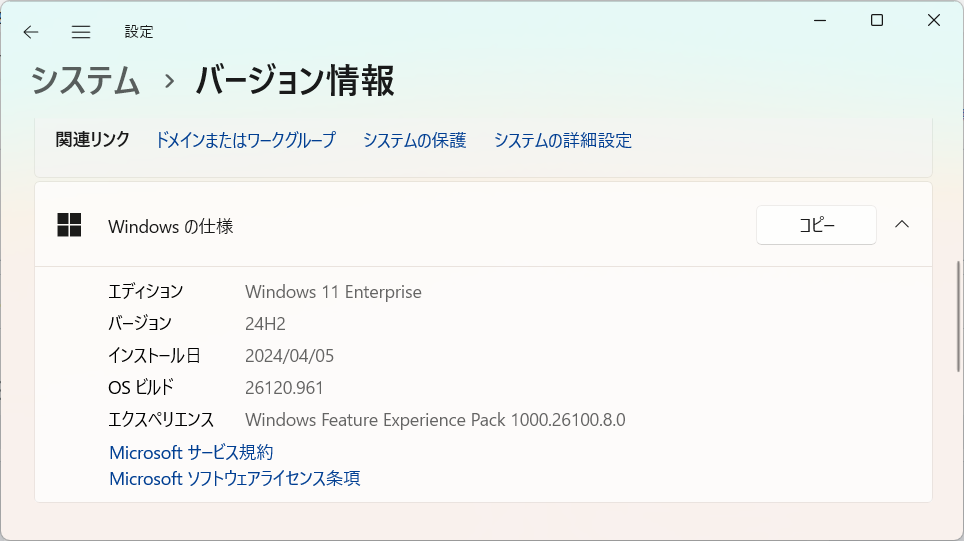Click the 設定 window title text
964x541 pixels.
click(x=139, y=32)
